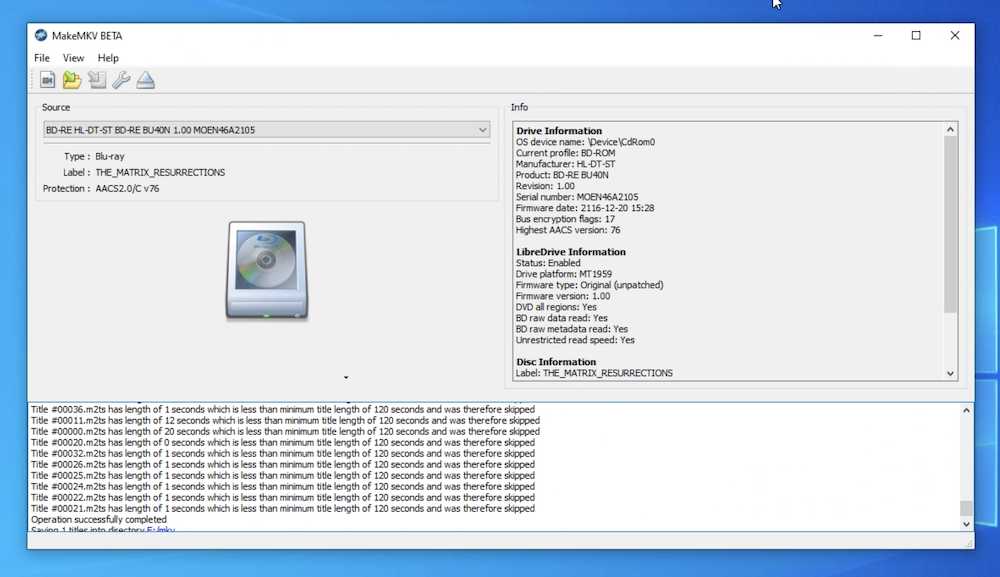This screenshot has width=1000, height=577.
Task: Click 'Operation successfully completed' log line
Action: pyautogui.click(x=99, y=520)
